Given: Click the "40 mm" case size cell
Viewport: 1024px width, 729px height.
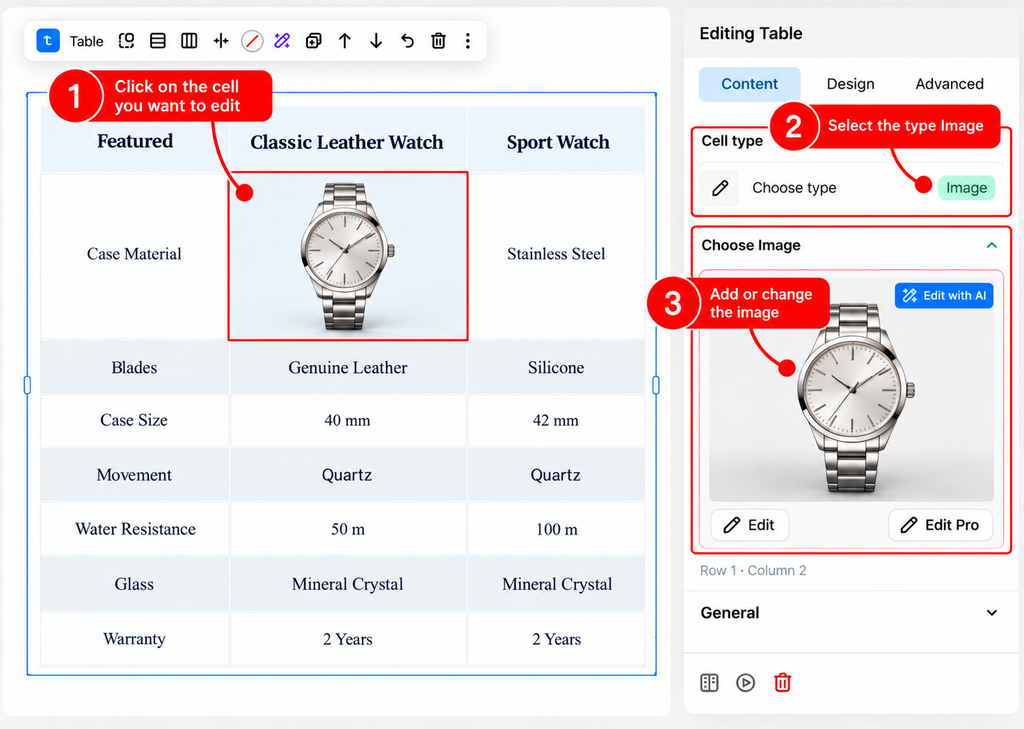Looking at the screenshot, I should (347, 421).
